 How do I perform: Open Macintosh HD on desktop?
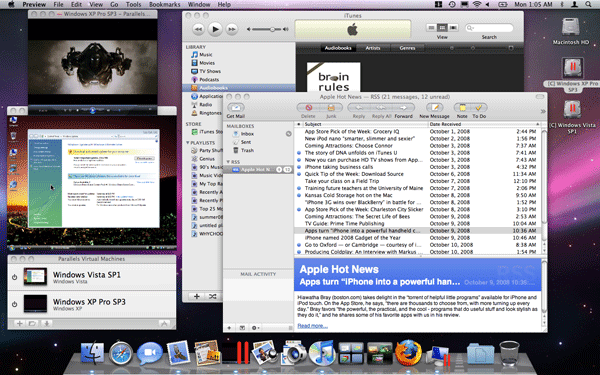coord(571,32)
